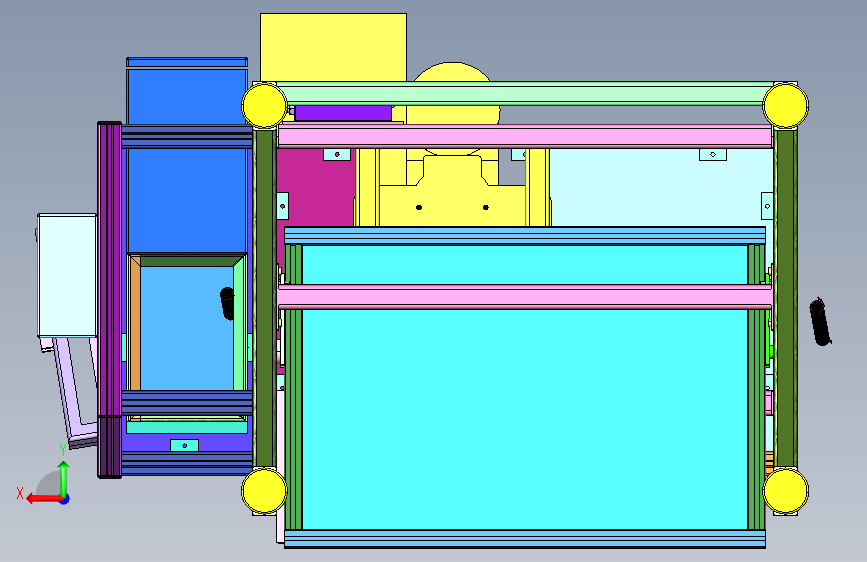Click the mounting bracket on the magenta panel's top edge
The image size is (867, 562).
coord(337,154)
